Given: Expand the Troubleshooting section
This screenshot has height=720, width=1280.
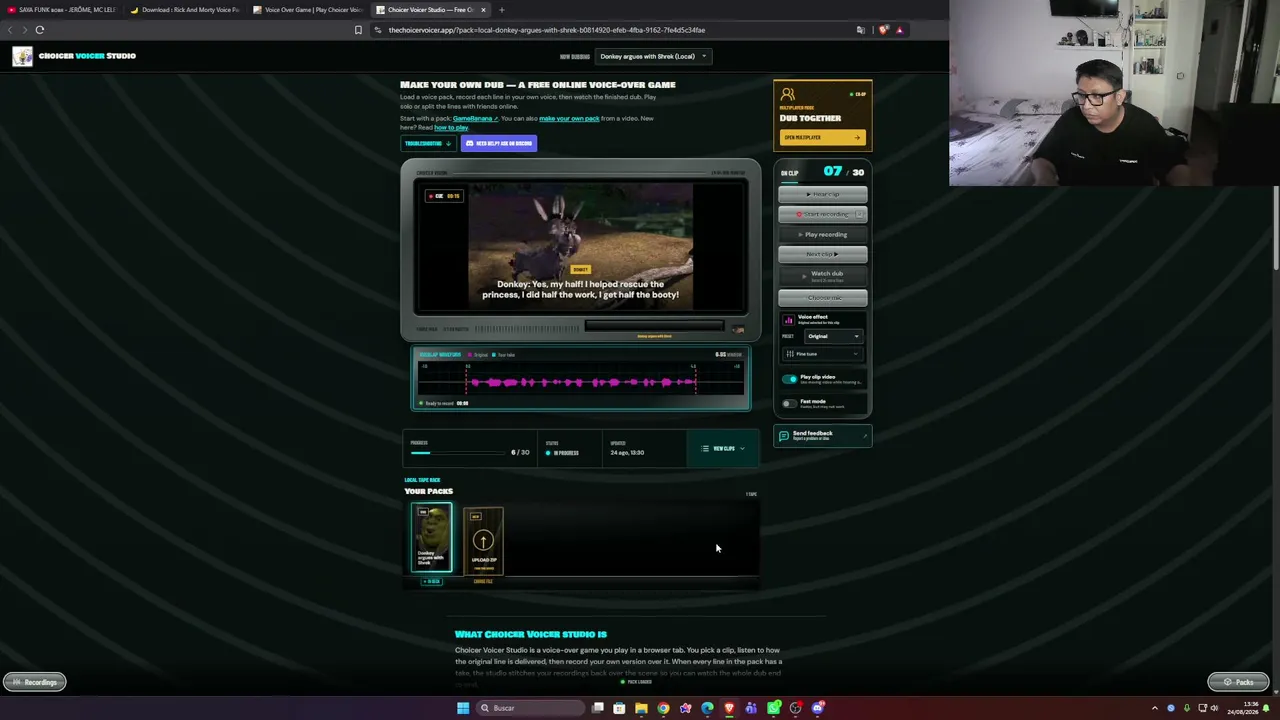Looking at the screenshot, I should point(428,143).
